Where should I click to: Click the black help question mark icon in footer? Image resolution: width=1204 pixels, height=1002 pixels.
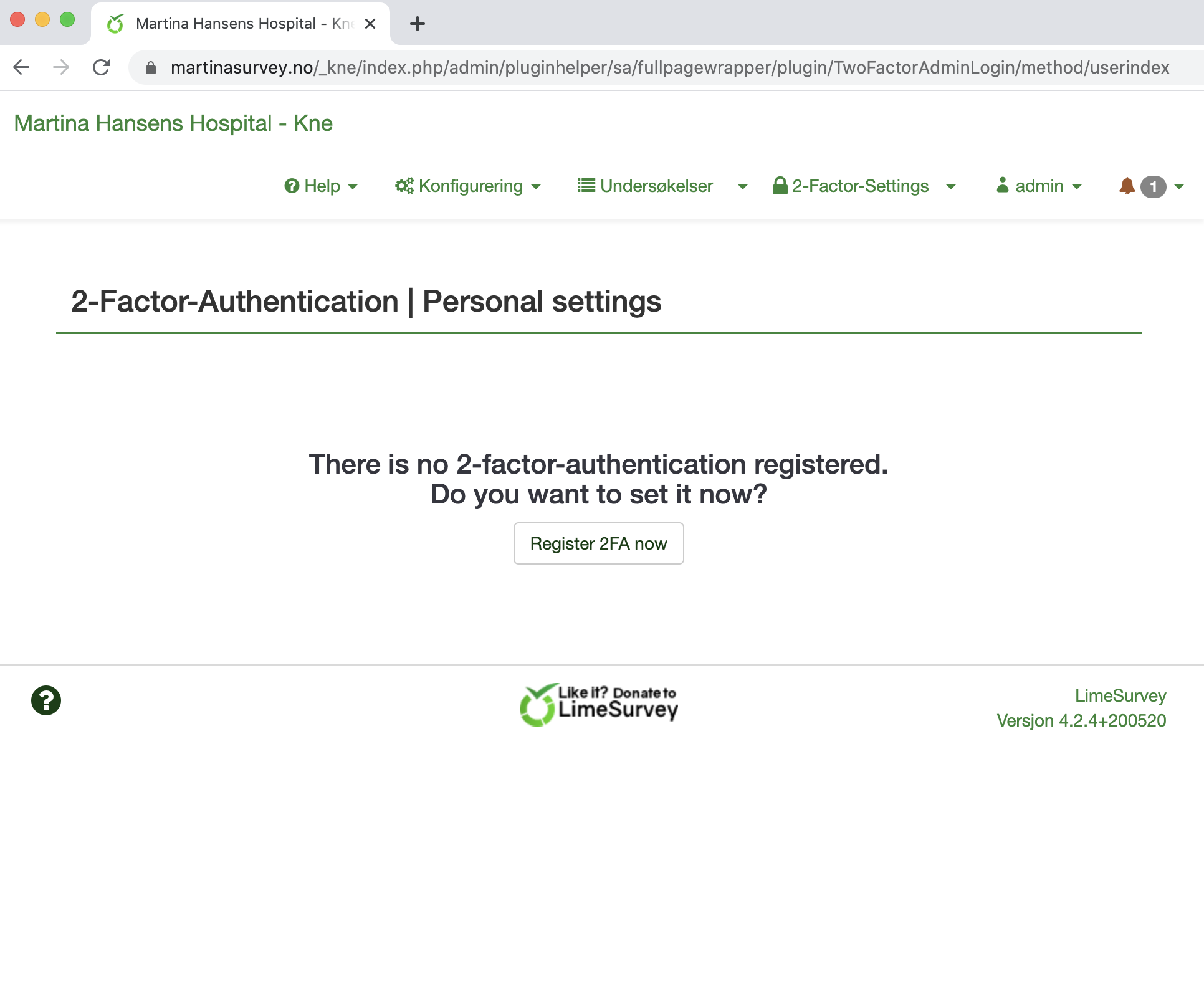pyautogui.click(x=46, y=700)
